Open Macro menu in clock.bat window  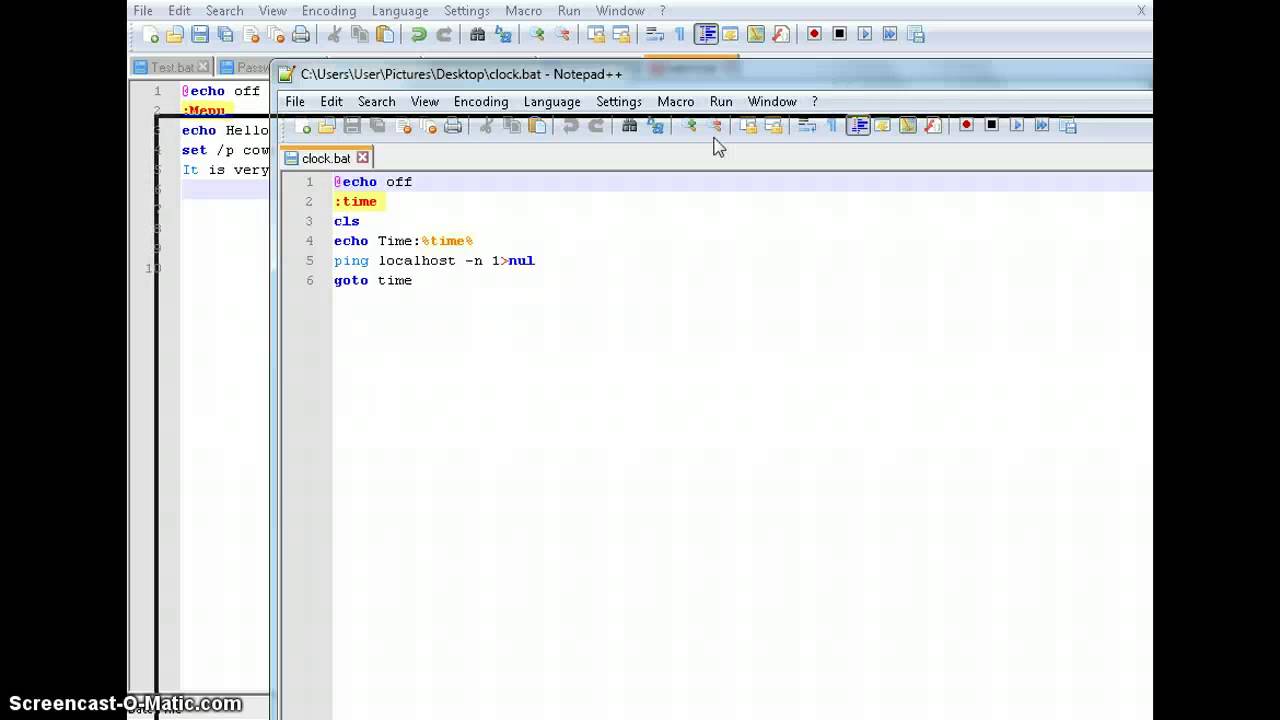coord(676,102)
